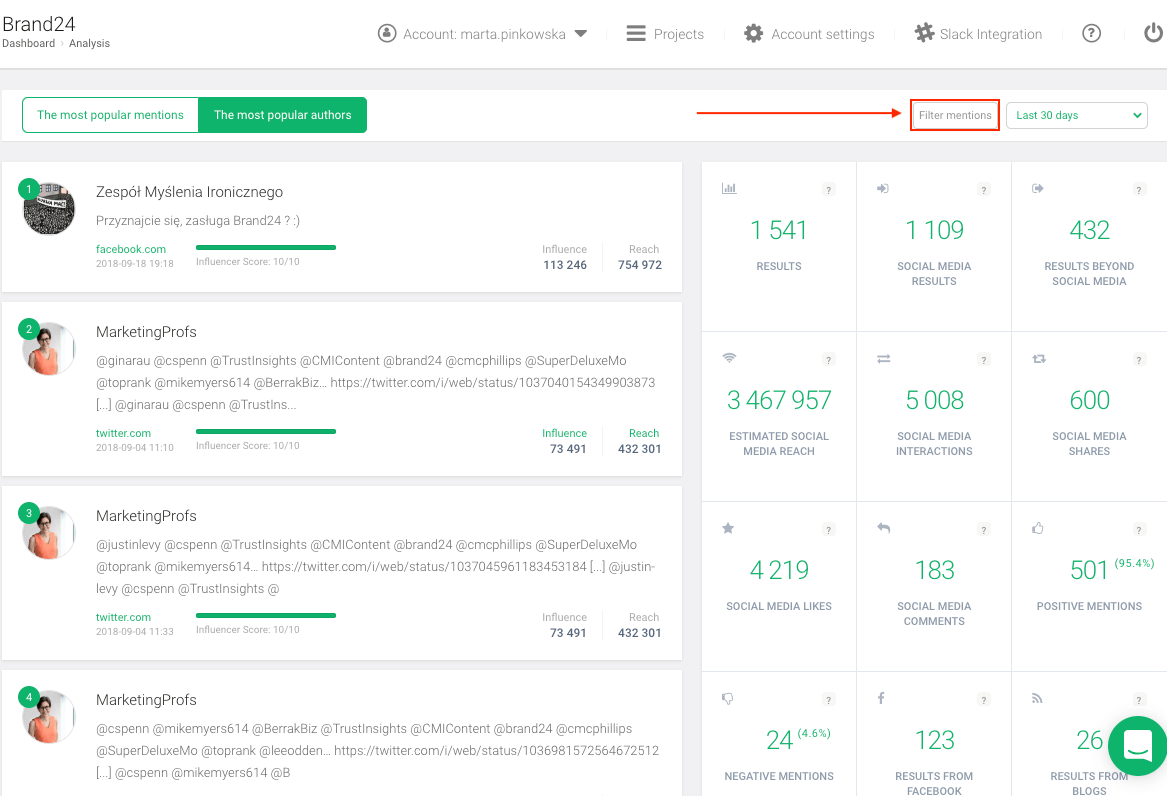The width and height of the screenshot is (1167, 796).
Task: Click MarketingProfs author name in mention 2
Action: coord(146,332)
